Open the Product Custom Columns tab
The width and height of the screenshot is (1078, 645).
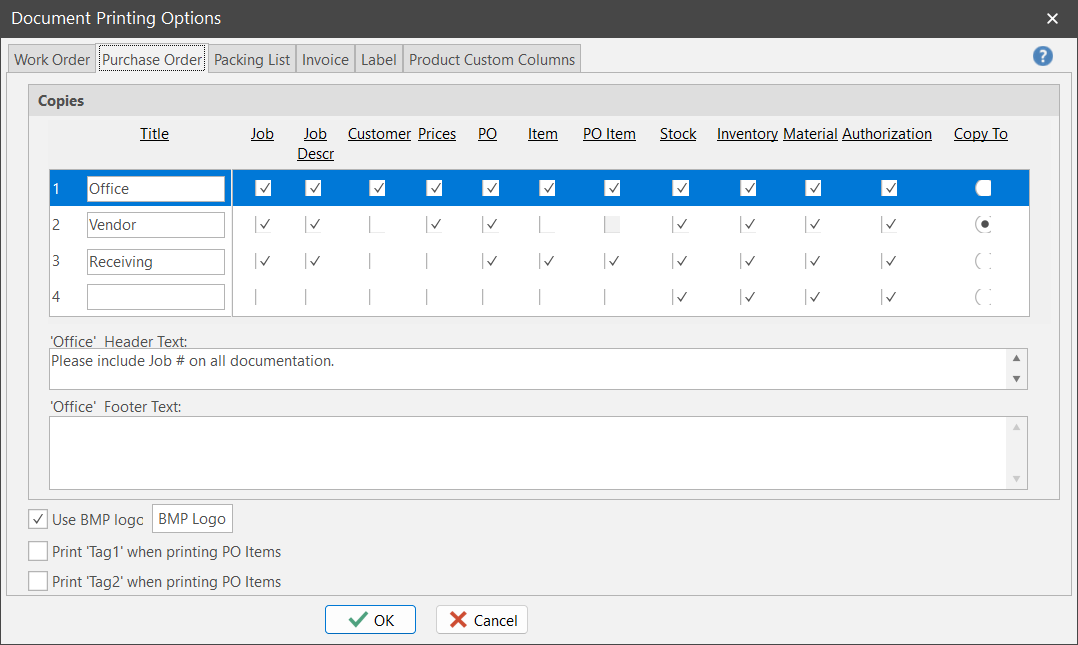(492, 59)
